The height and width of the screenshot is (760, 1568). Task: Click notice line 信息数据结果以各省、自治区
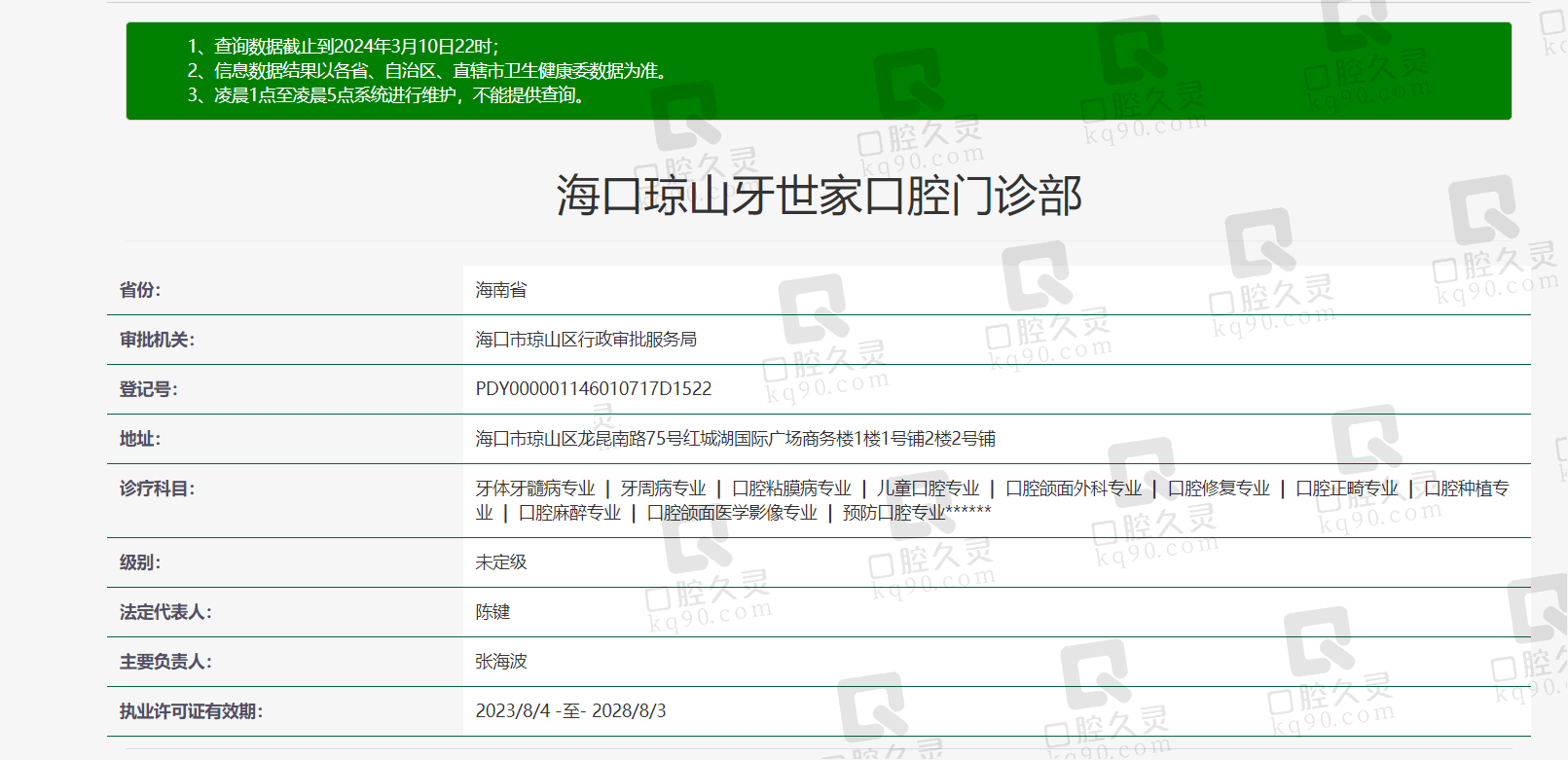click(x=427, y=70)
